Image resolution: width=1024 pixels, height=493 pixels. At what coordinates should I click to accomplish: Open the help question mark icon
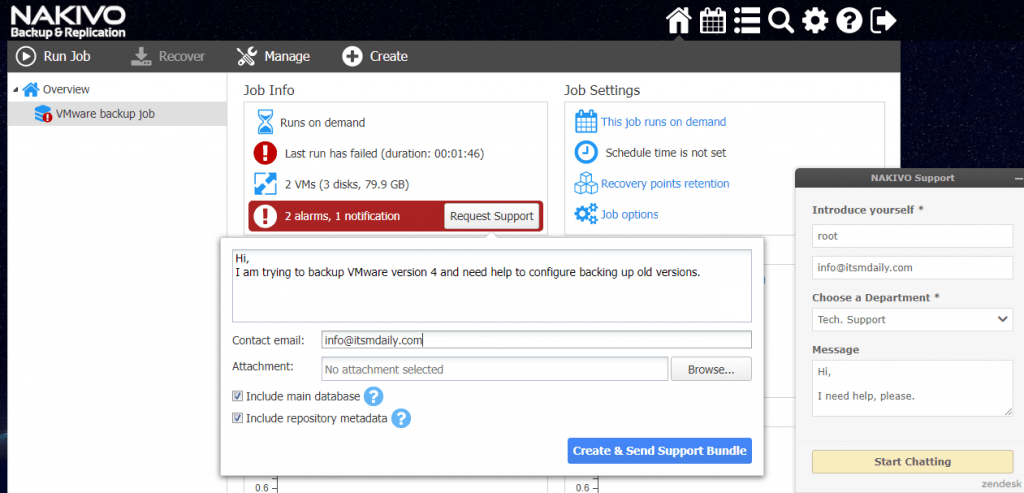coord(849,21)
